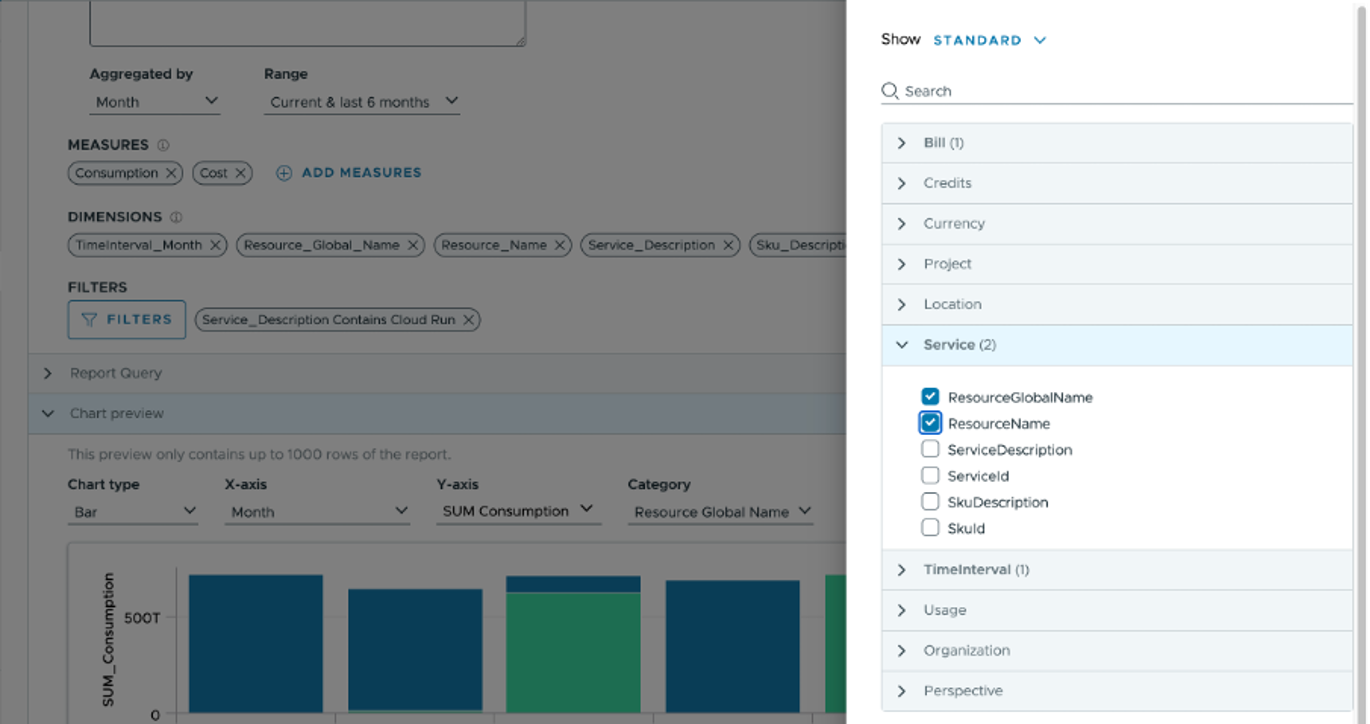Collapse the Chart preview section
Screen dimensions: 1370x724
point(48,413)
